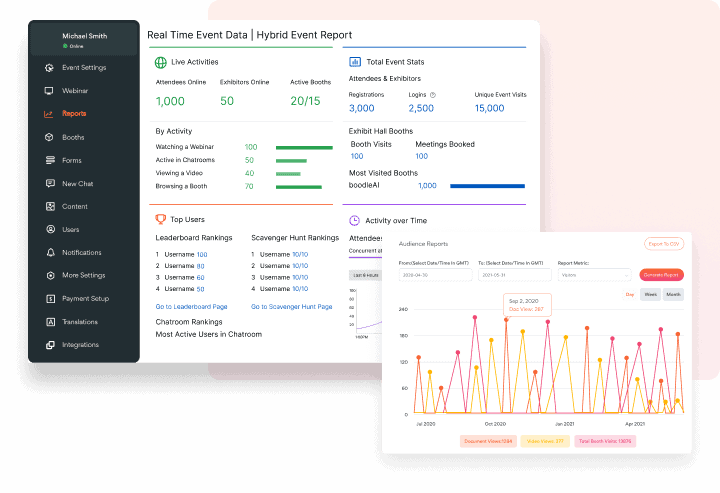Select the Translations icon
Image resolution: width=720 pixels, height=493 pixels.
coord(50,322)
